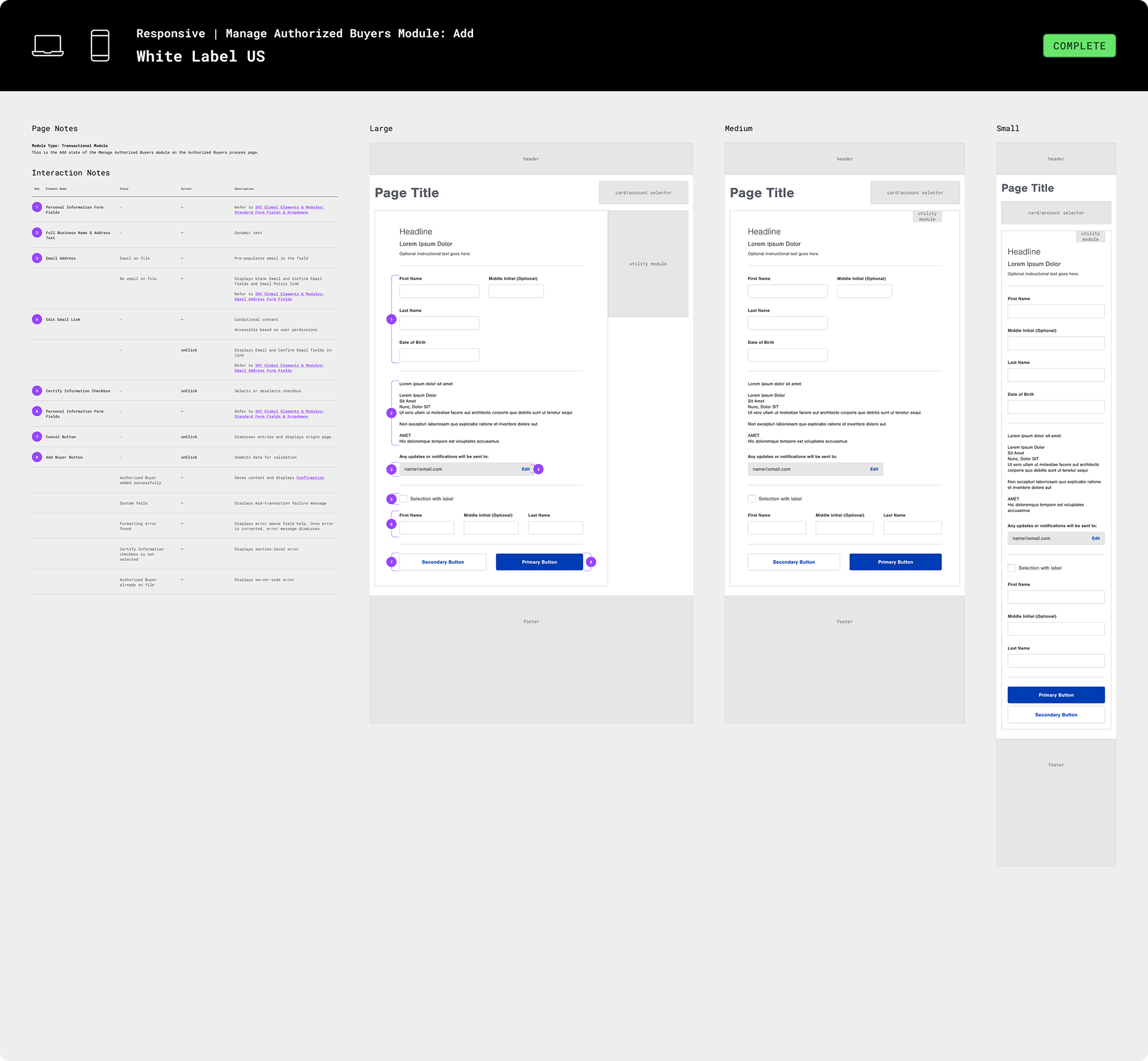
Task: Click Secondary Button in Small layout
Action: click(1056, 715)
